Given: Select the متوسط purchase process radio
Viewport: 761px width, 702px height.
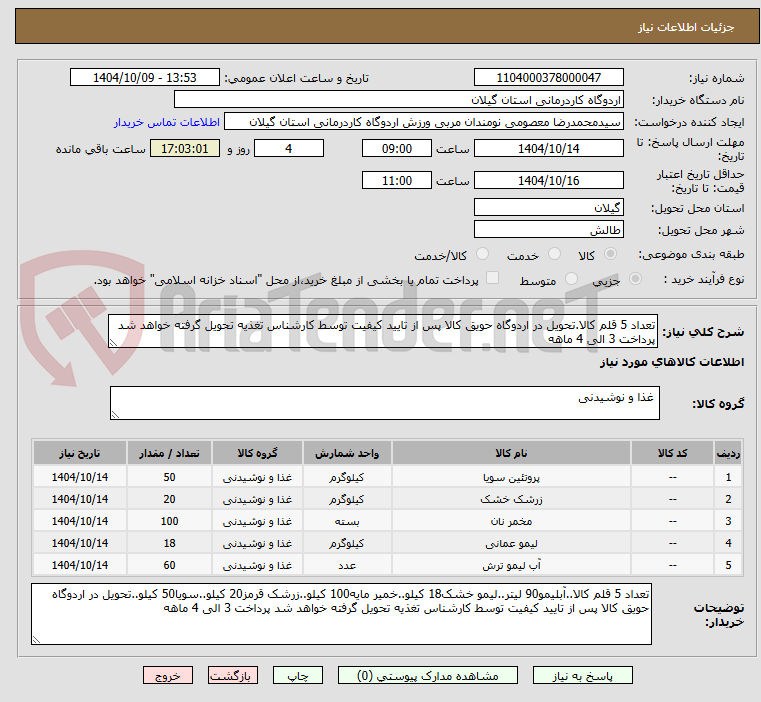Looking at the screenshot, I should pos(572,279).
